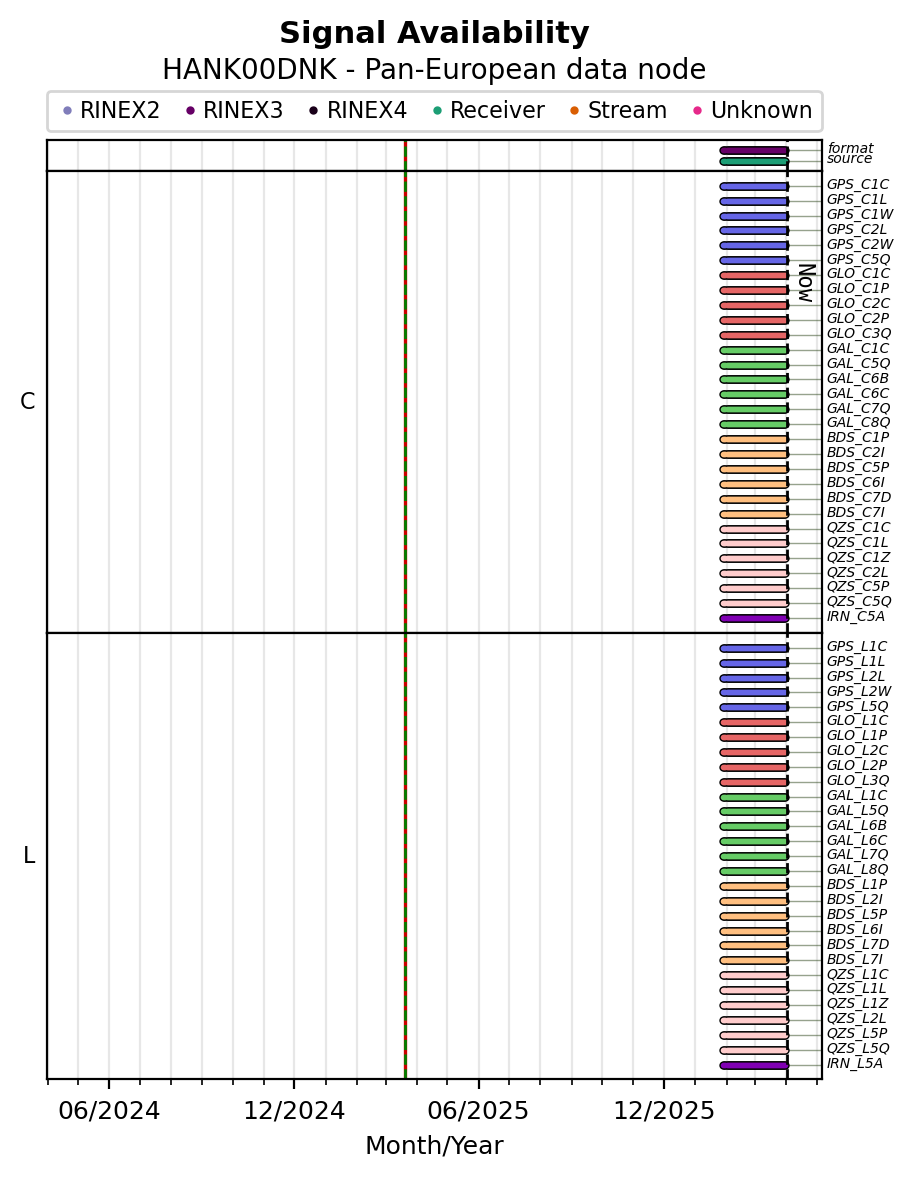
Task: Click the RINEX3 legend marker
Action: [190, 111]
